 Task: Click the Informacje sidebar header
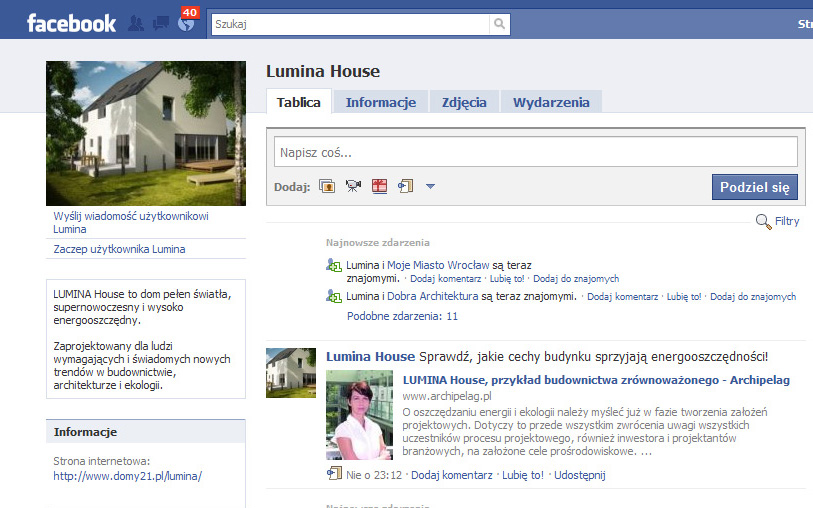click(146, 432)
